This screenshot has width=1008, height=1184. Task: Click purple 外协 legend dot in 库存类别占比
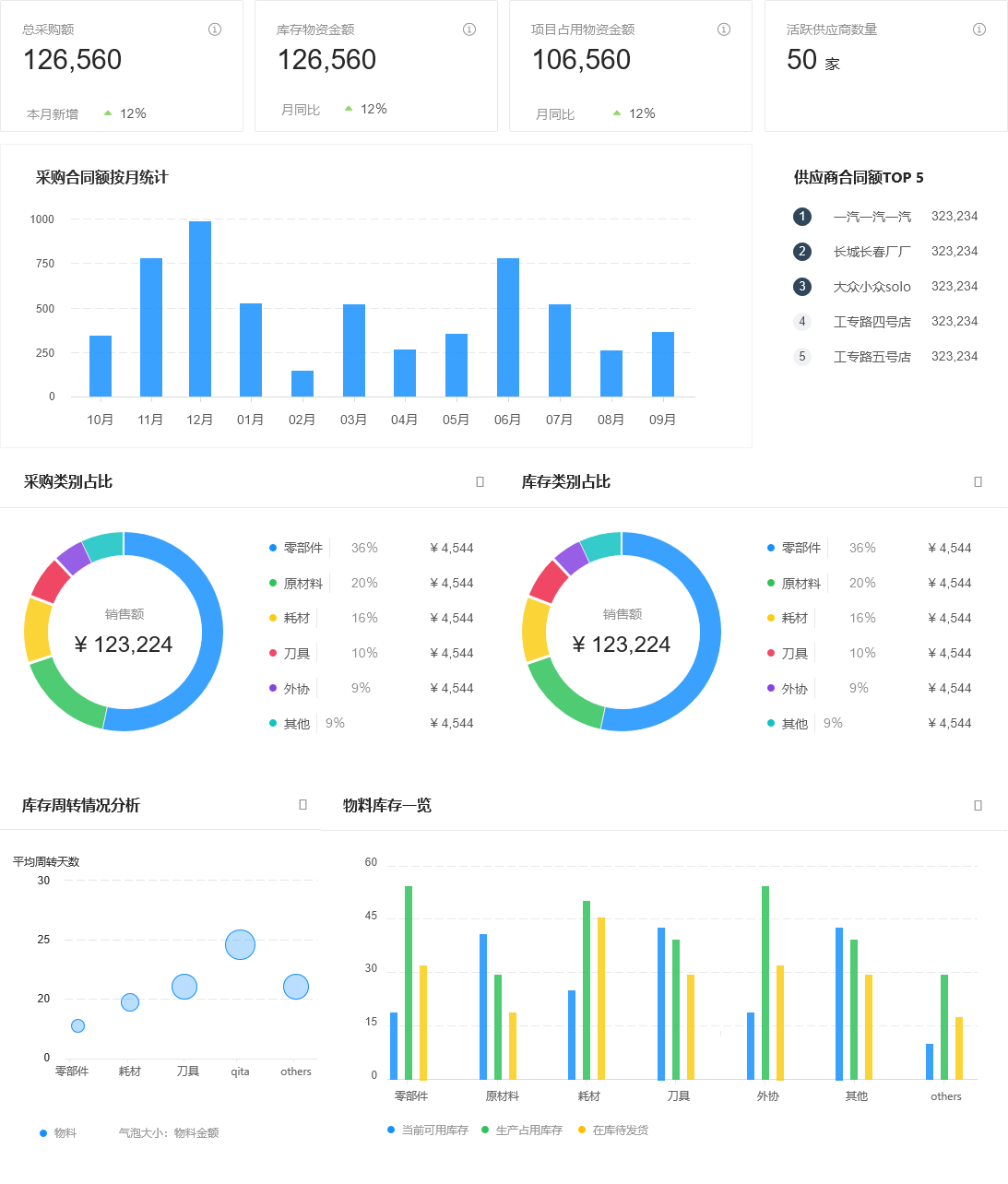tap(771, 688)
